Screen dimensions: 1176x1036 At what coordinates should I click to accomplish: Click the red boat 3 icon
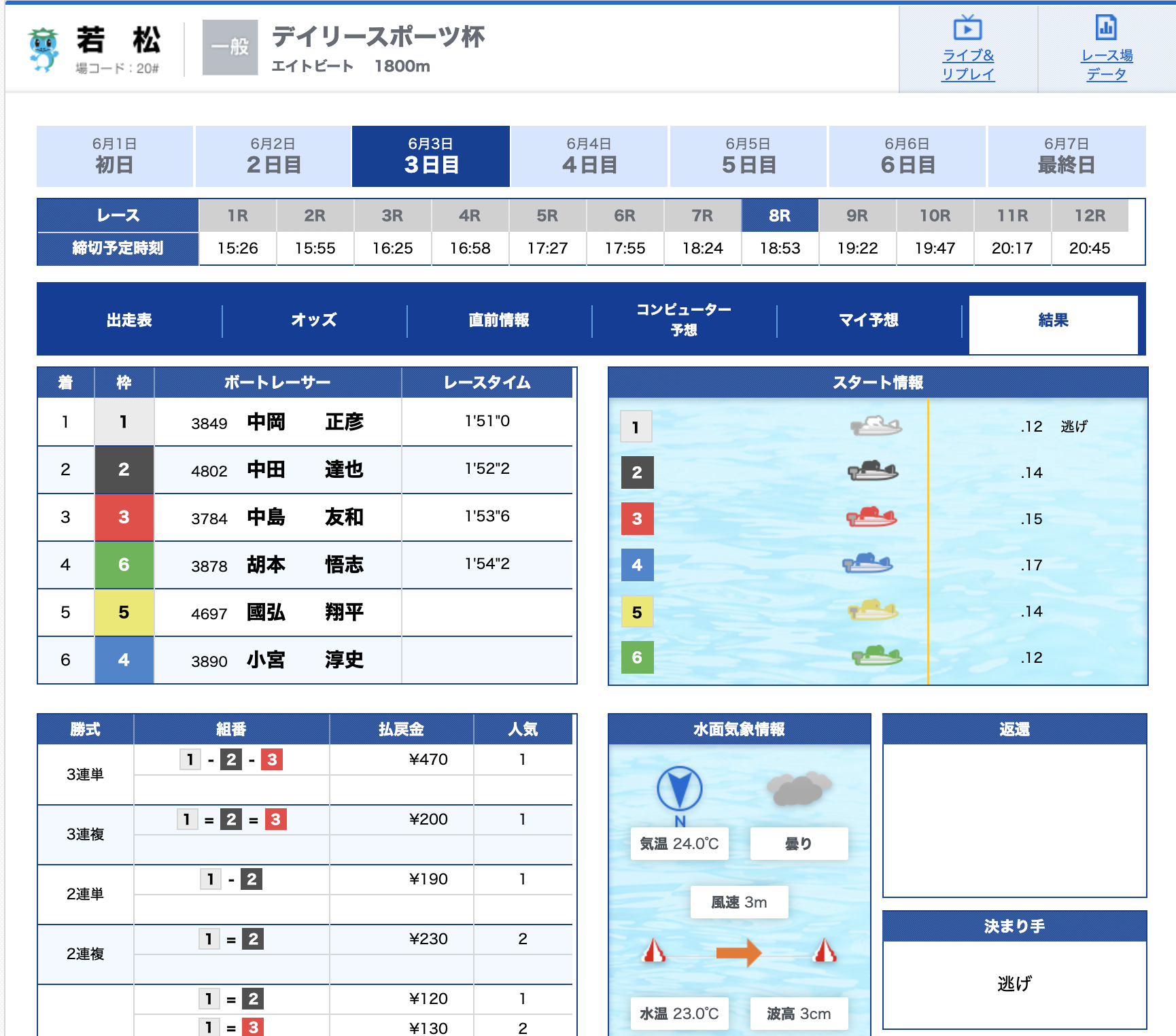tap(871, 517)
